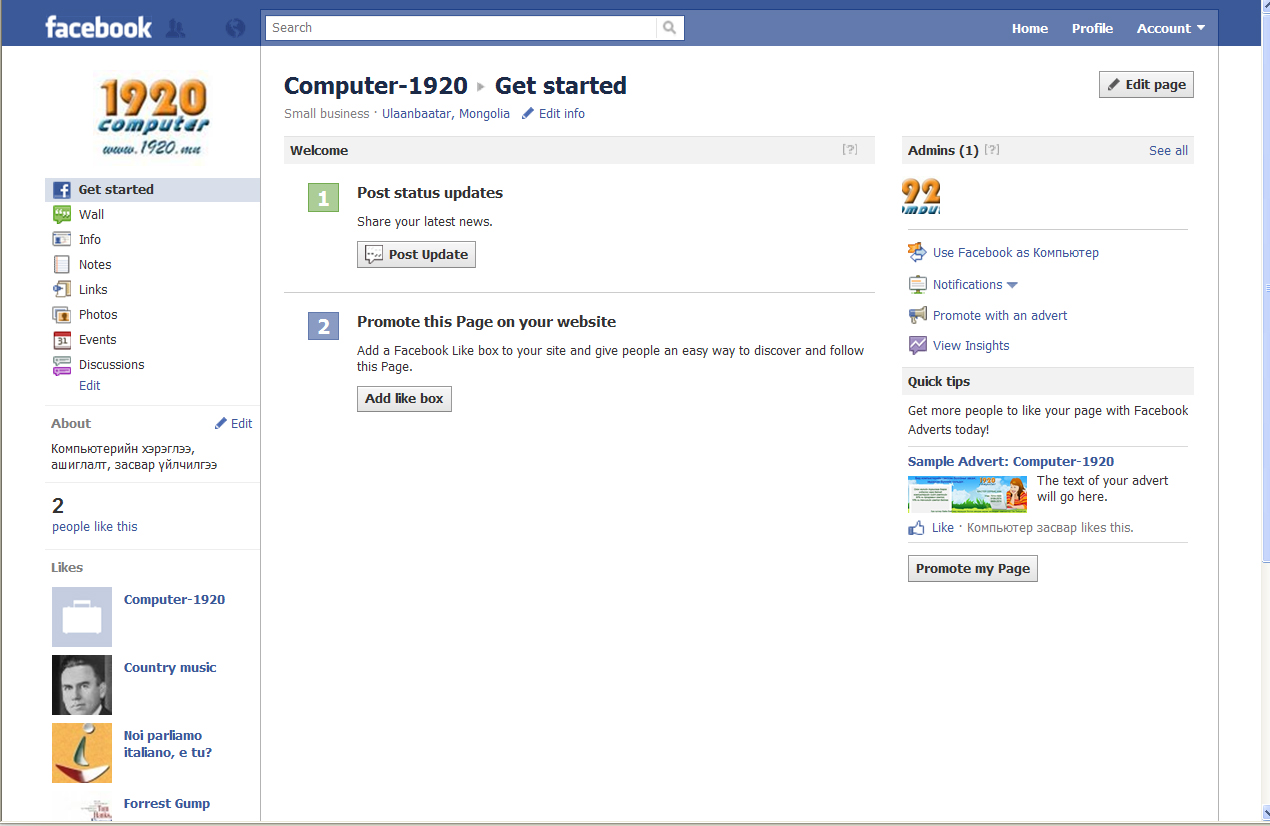Select Get started in sidebar
Screen dimensions: 1270x826
[x=152, y=190]
